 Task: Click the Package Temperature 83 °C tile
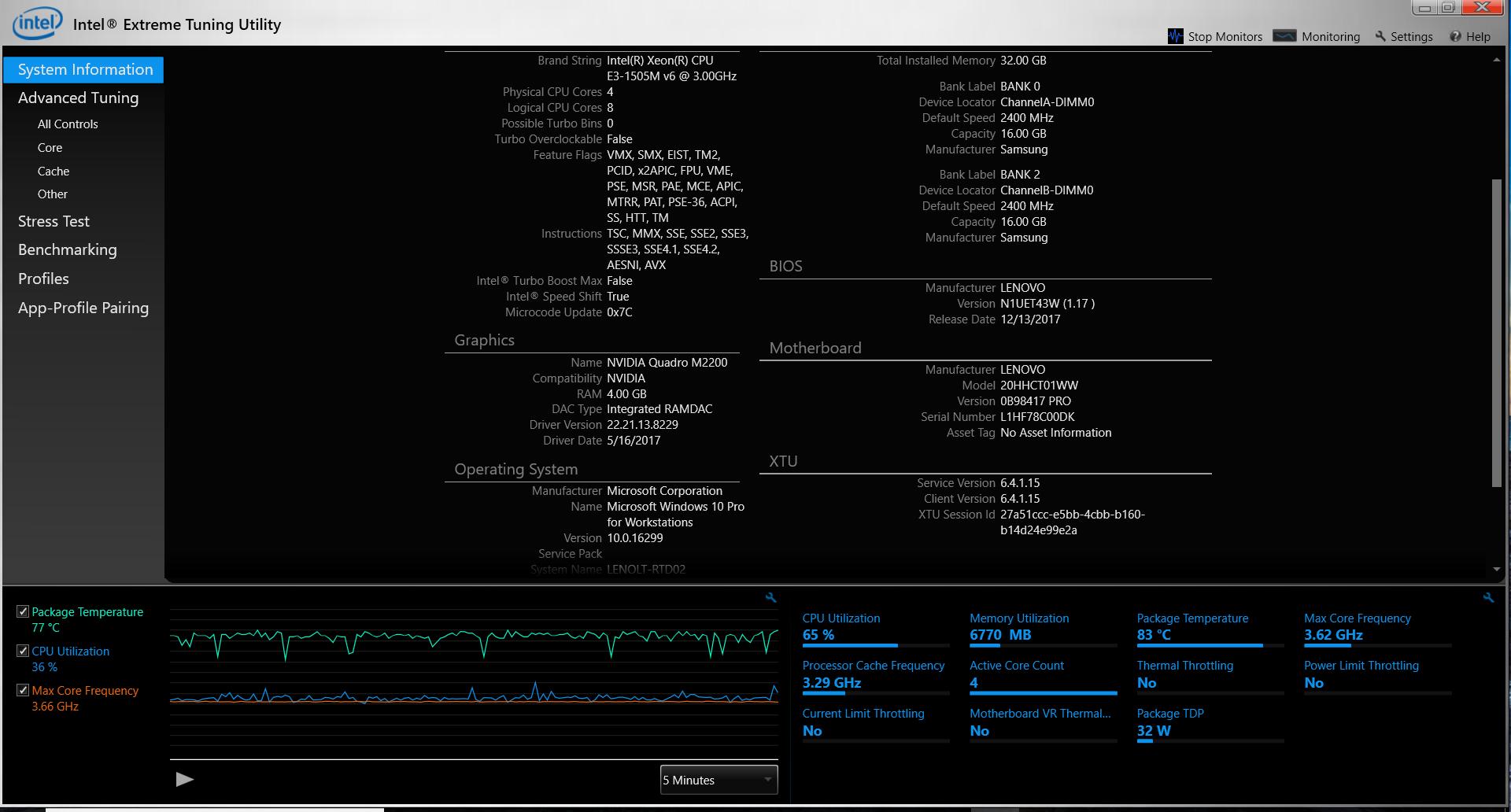pos(1210,629)
